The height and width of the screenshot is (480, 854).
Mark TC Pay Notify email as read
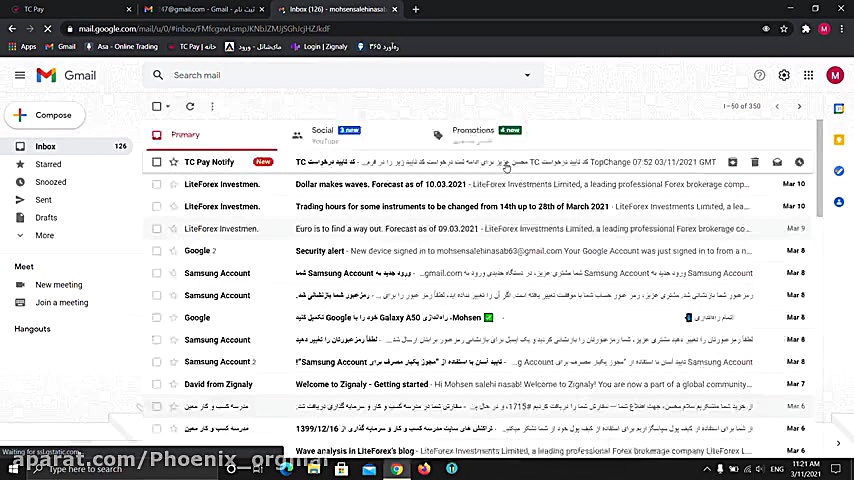tap(777, 162)
